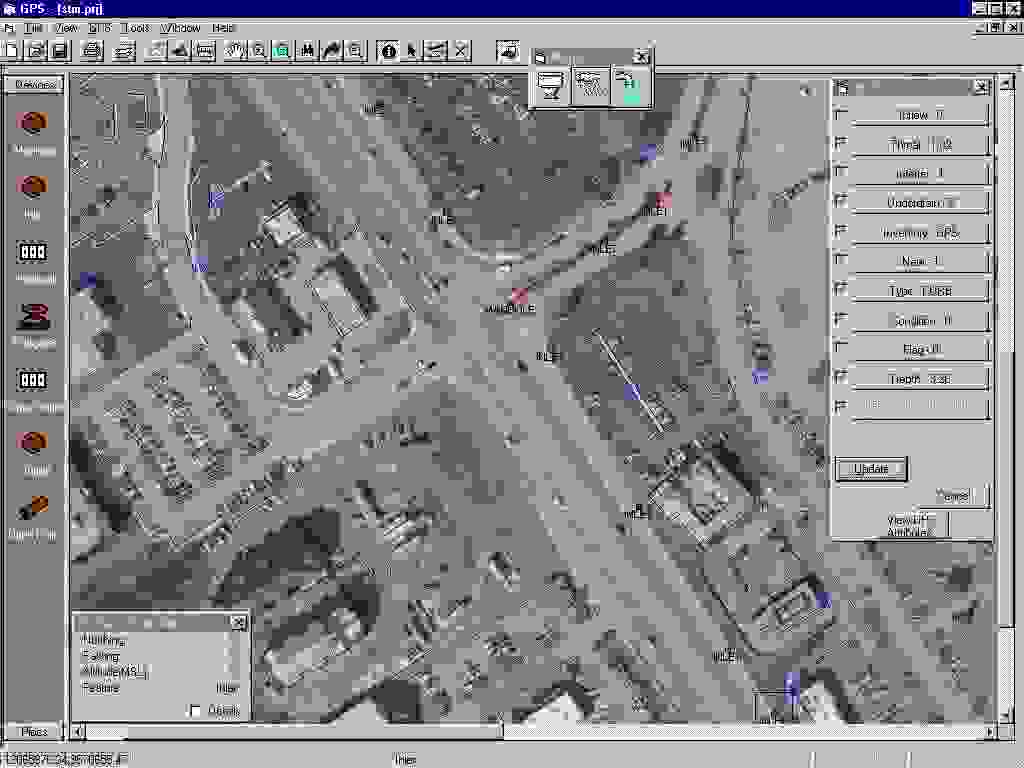The height and width of the screenshot is (768, 1024).
Task: Click the Print toolbar icon
Action: 92,51
